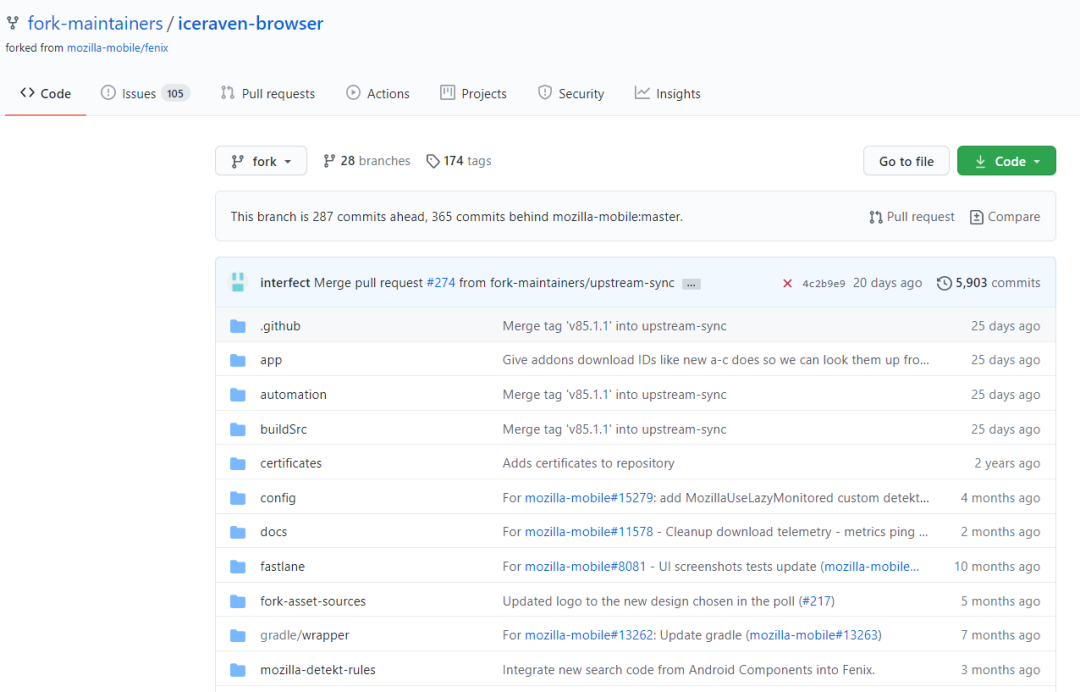Open the certificates folder
Image resolution: width=1080 pixels, height=692 pixels.
click(291, 463)
